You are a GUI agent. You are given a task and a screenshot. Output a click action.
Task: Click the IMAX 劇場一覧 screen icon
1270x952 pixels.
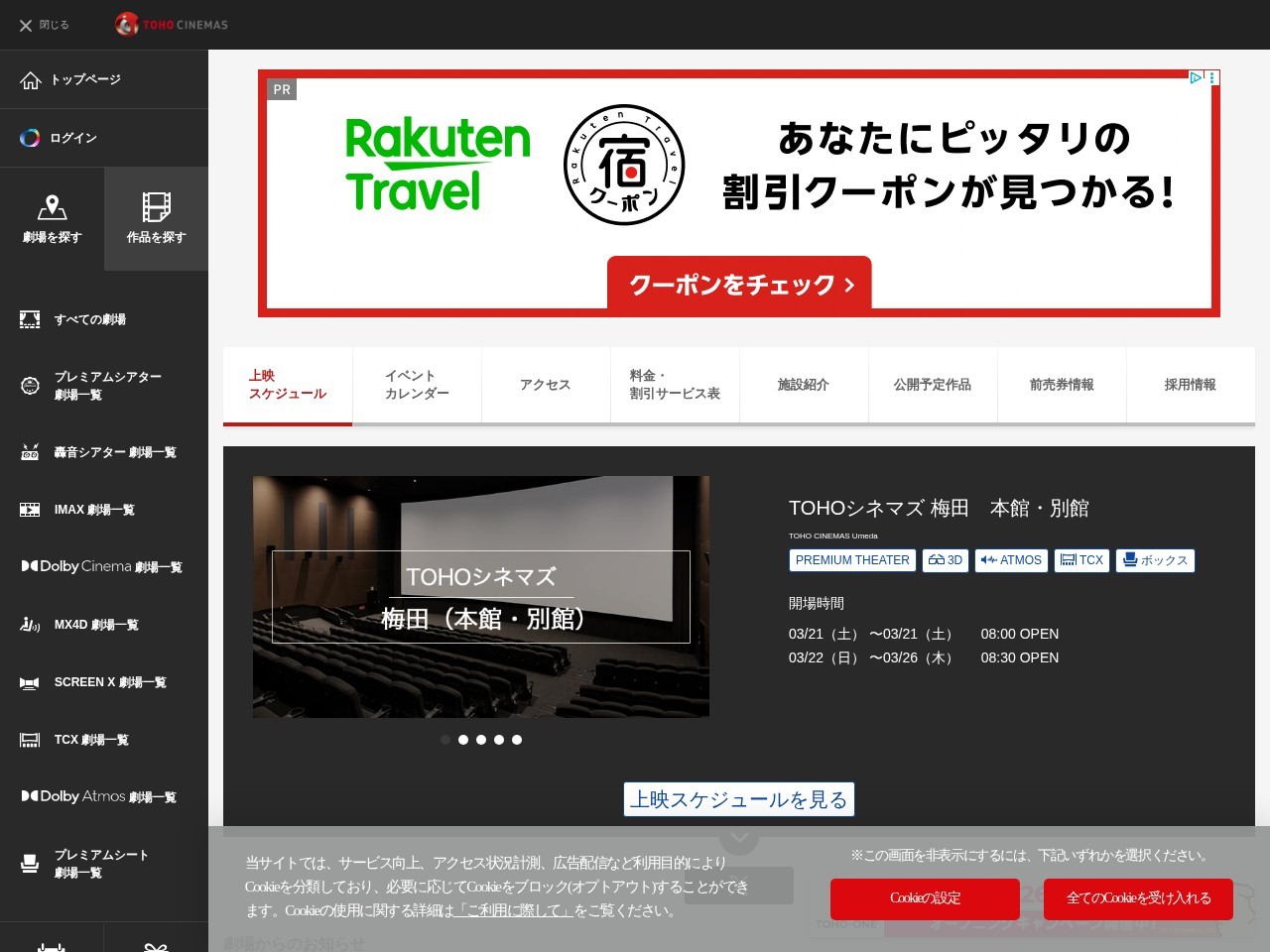click(30, 509)
